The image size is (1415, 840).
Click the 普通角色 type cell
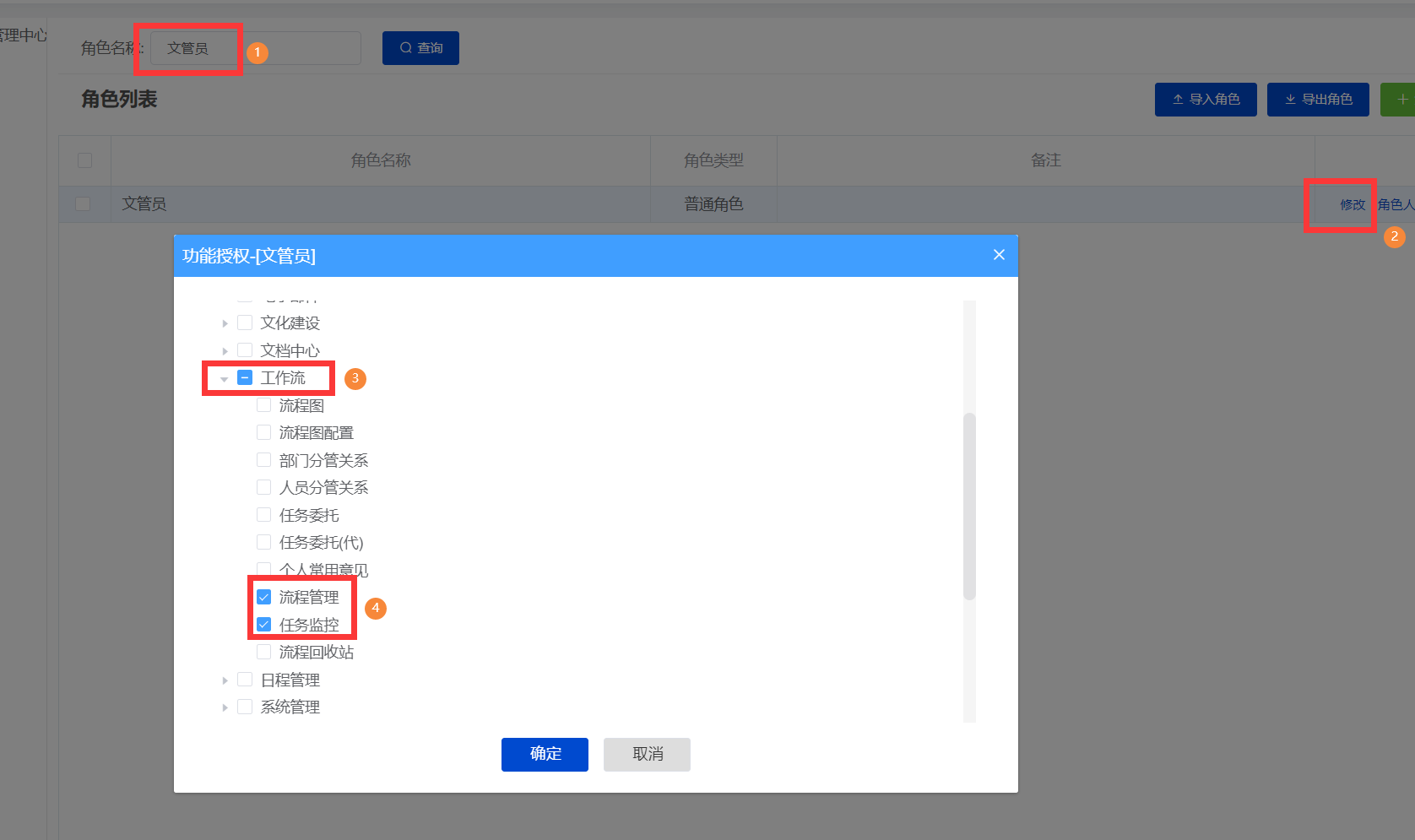click(x=713, y=204)
